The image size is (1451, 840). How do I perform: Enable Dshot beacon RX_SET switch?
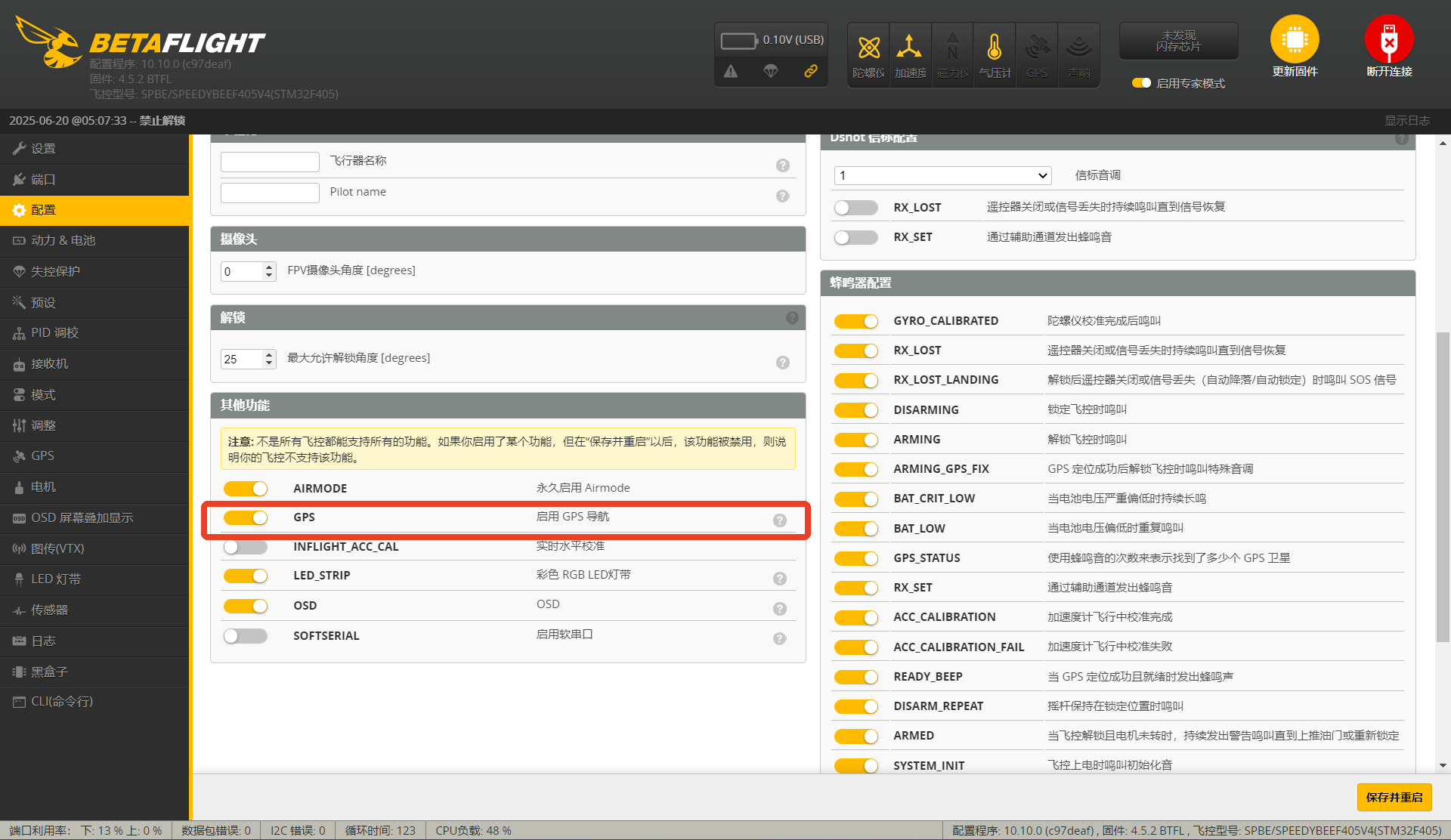856,238
